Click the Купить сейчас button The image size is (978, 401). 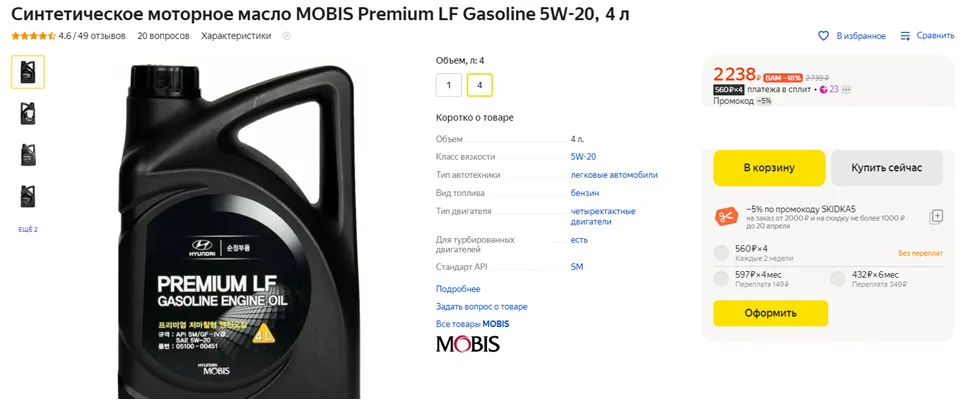pos(886,168)
